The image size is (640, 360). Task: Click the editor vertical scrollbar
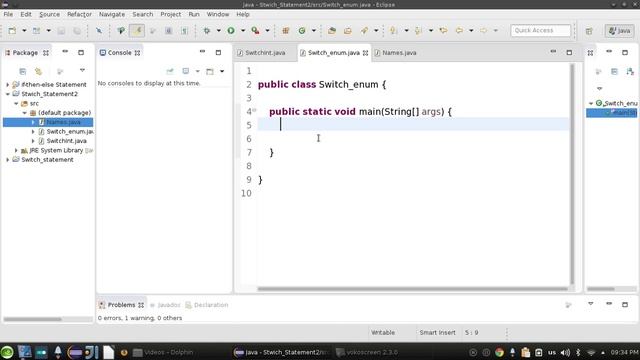pos(572,174)
